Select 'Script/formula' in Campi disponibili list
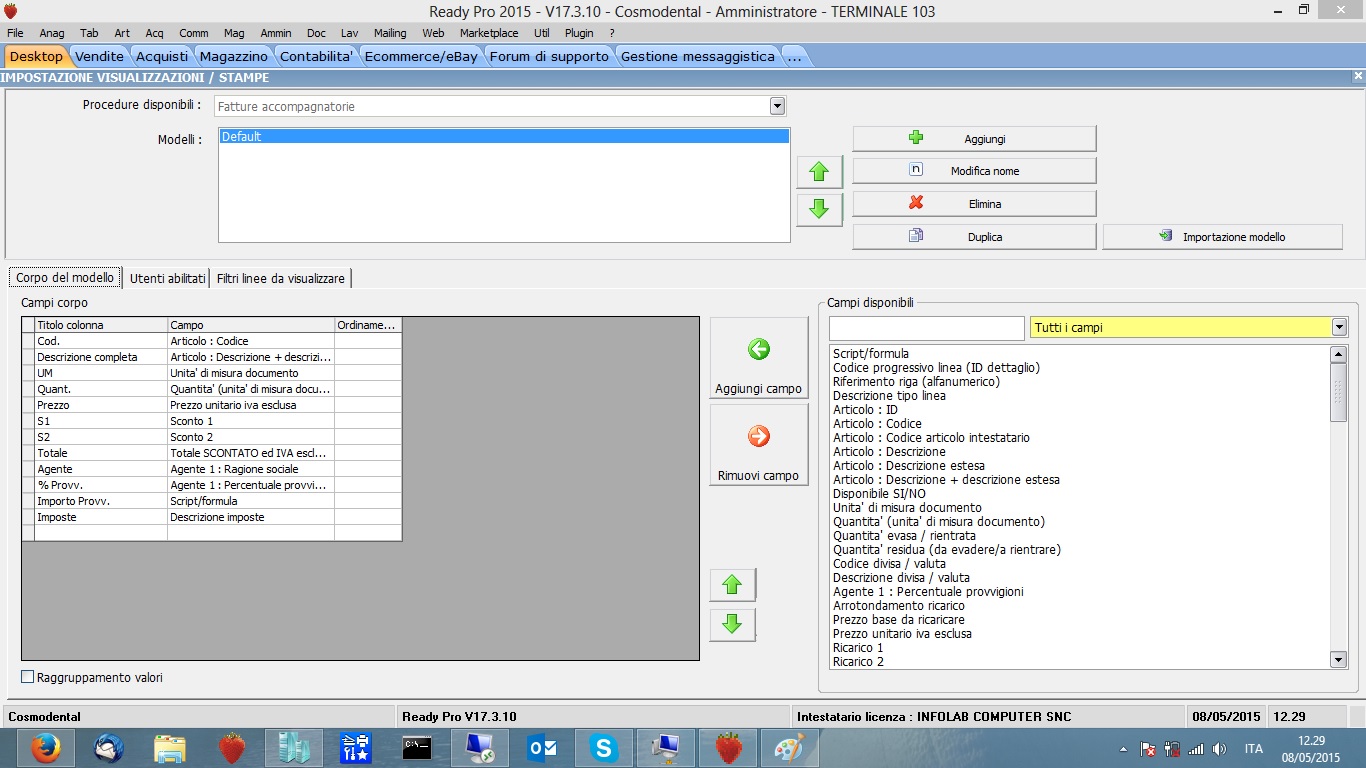The width and height of the screenshot is (1366, 768). click(871, 353)
